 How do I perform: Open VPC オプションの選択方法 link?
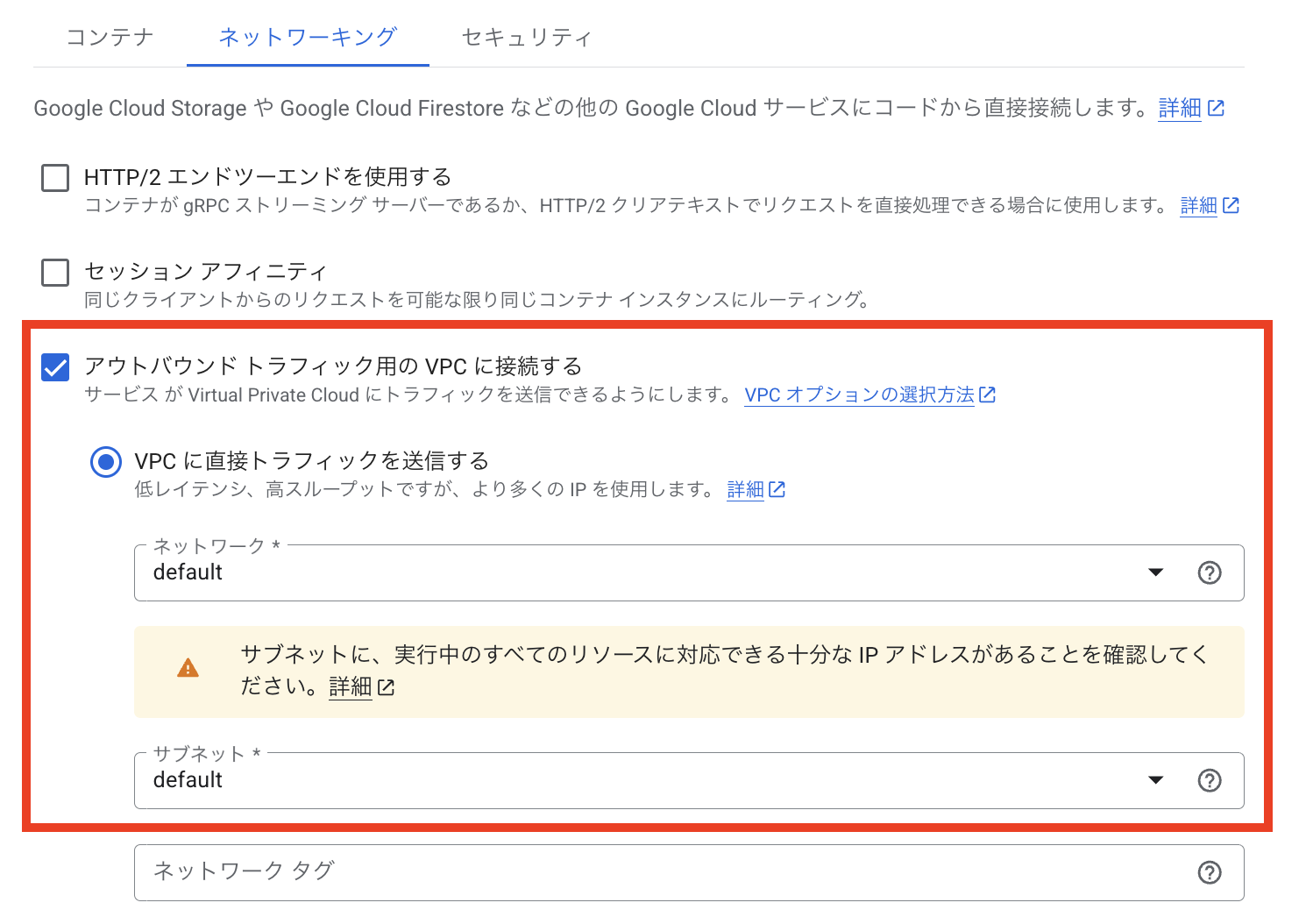click(x=859, y=394)
